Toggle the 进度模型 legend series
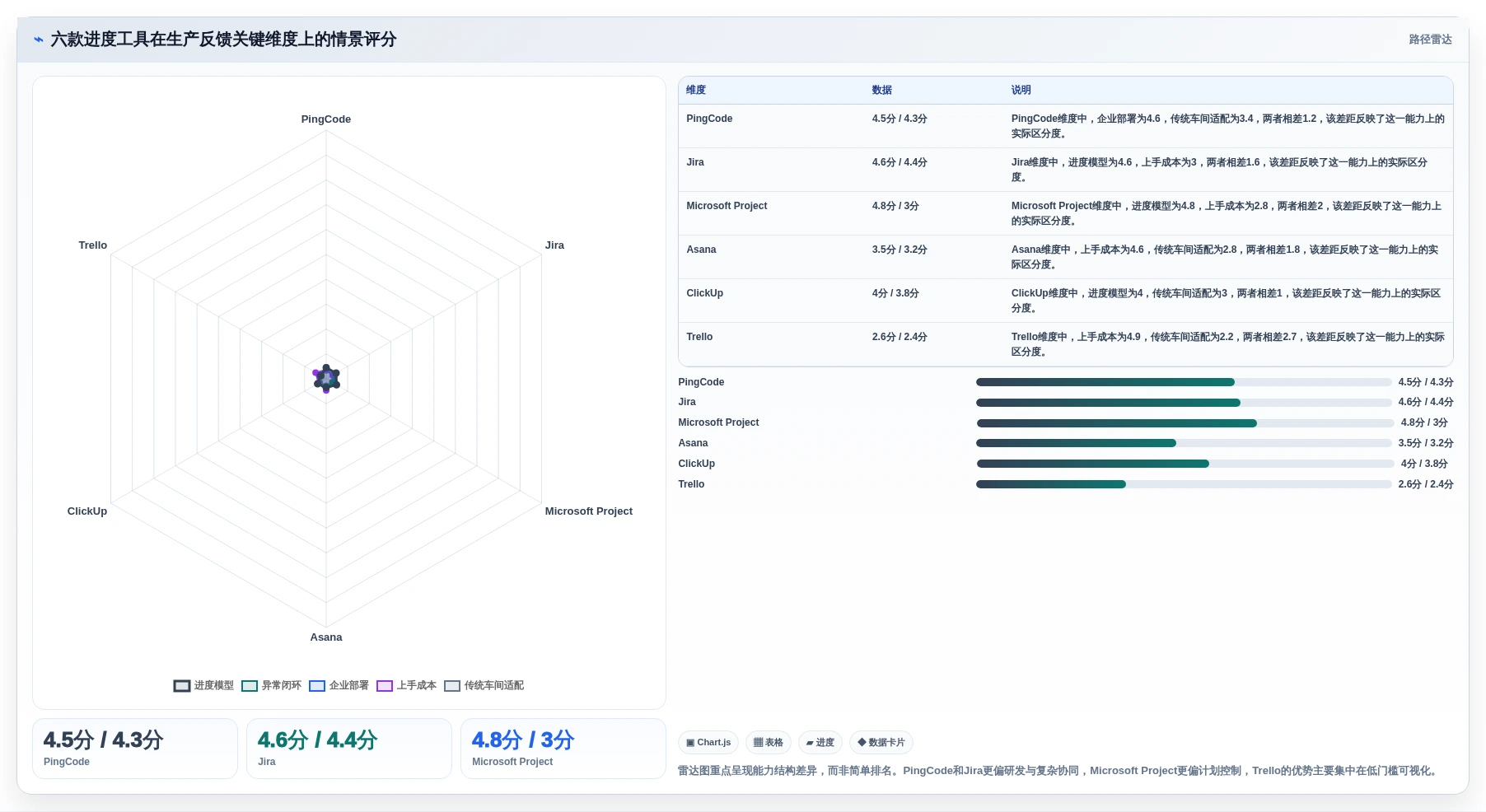 pyautogui.click(x=203, y=685)
